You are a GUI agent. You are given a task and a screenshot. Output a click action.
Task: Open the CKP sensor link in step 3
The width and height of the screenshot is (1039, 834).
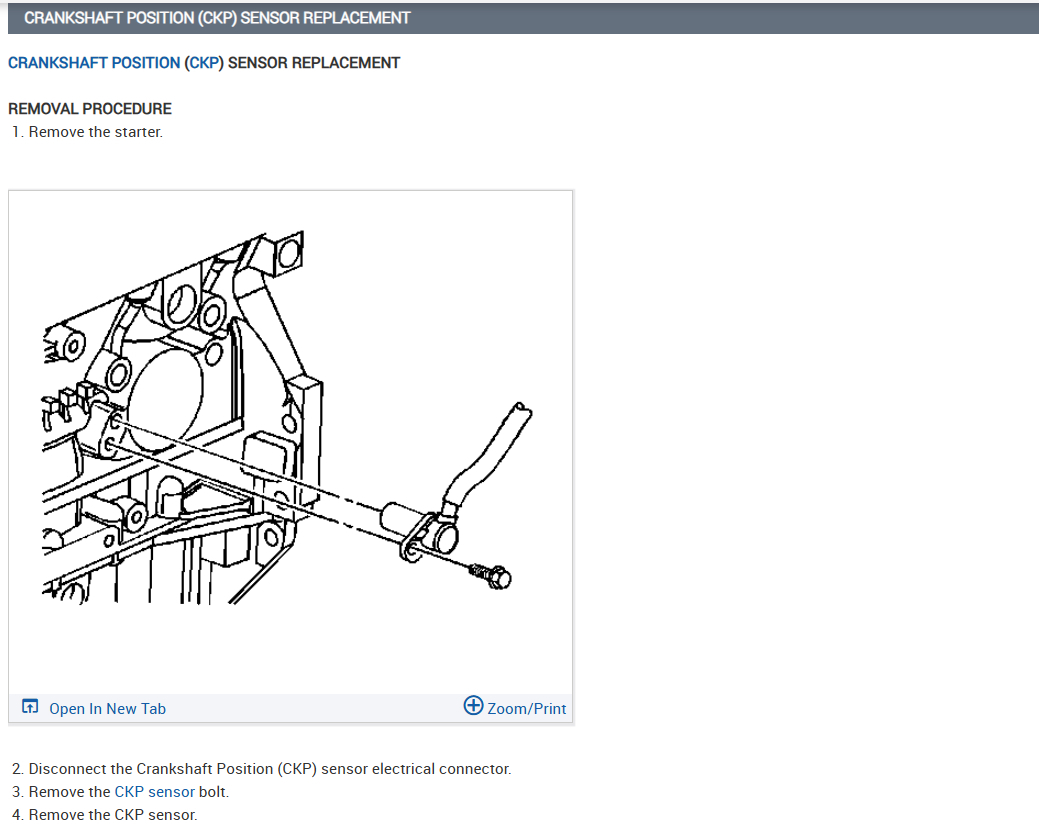coord(154,792)
